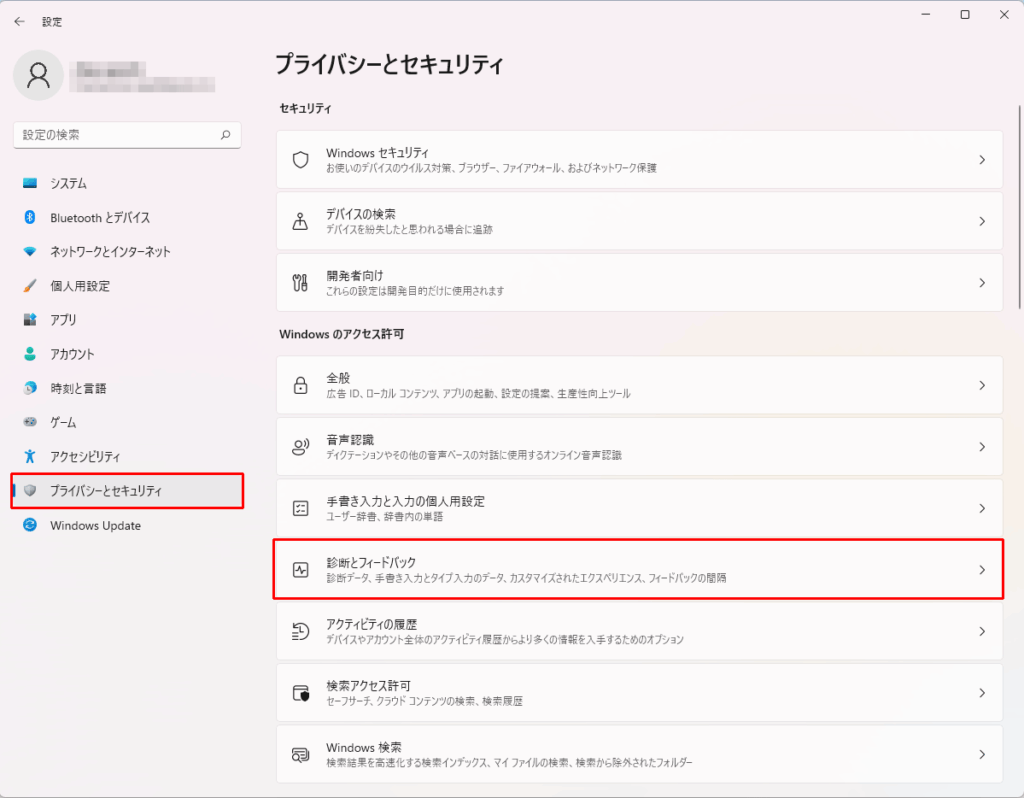
Task: Open アクティビティの履歴 settings
Action: 639,631
